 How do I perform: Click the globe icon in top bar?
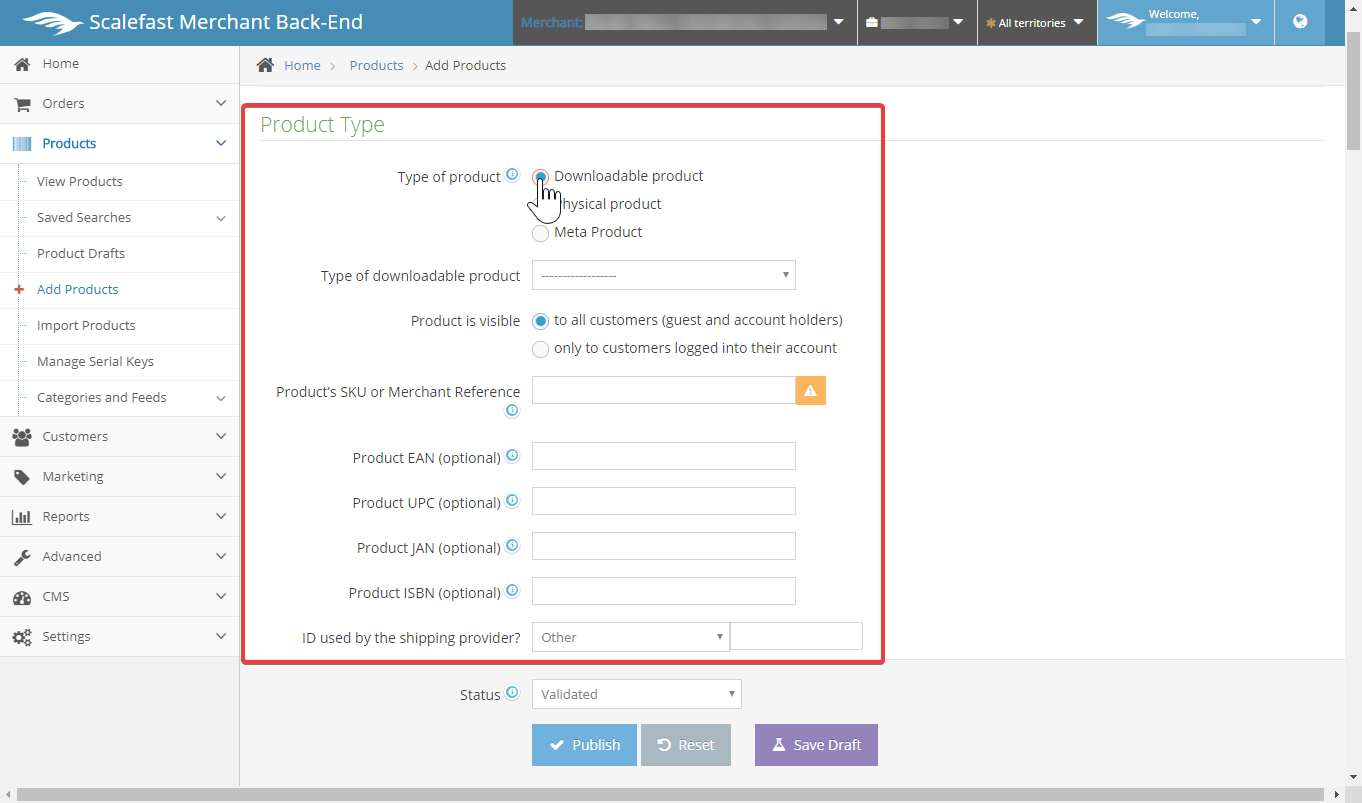(1300, 22)
